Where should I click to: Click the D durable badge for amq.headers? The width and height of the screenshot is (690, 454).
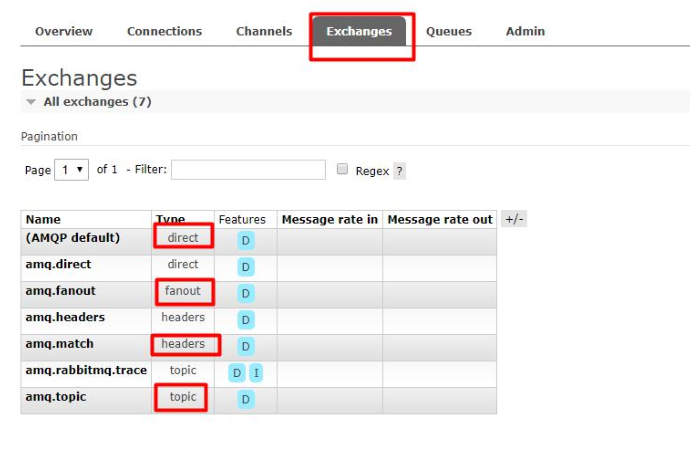click(246, 320)
